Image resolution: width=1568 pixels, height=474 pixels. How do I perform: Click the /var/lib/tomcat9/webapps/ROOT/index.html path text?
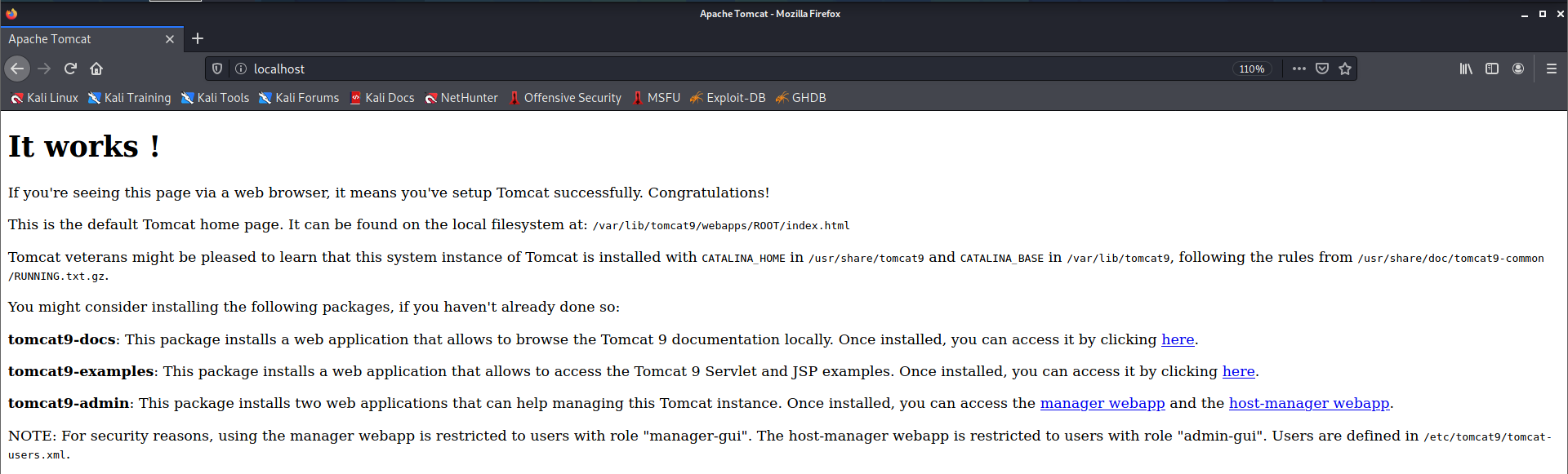721,225
